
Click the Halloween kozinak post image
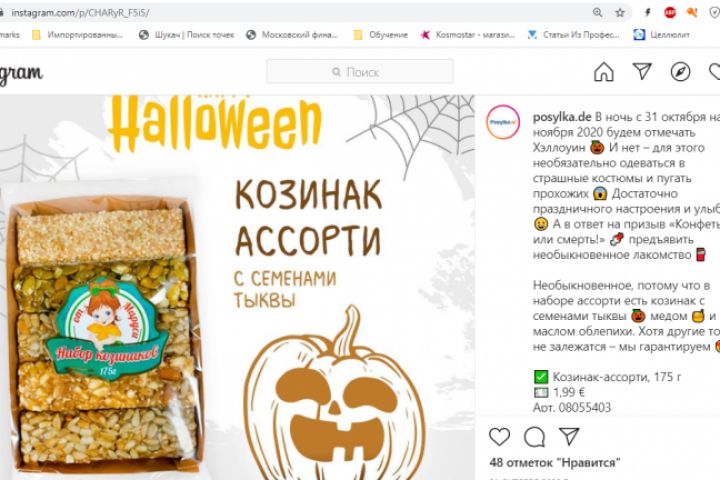coord(237,288)
